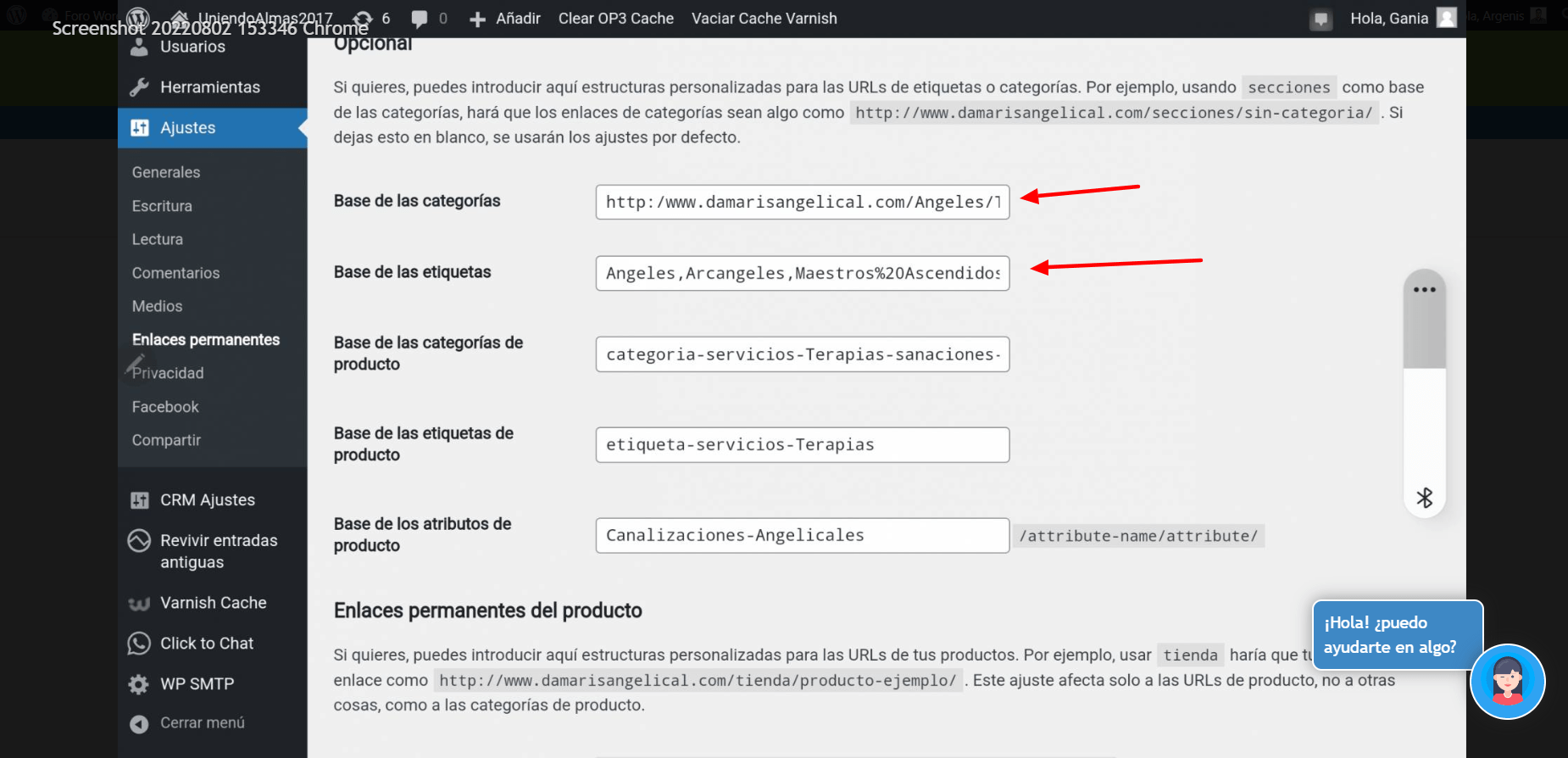Click the Revivir entradas antiguas icon
Viewport: 1568px width, 758px height.
[139, 540]
